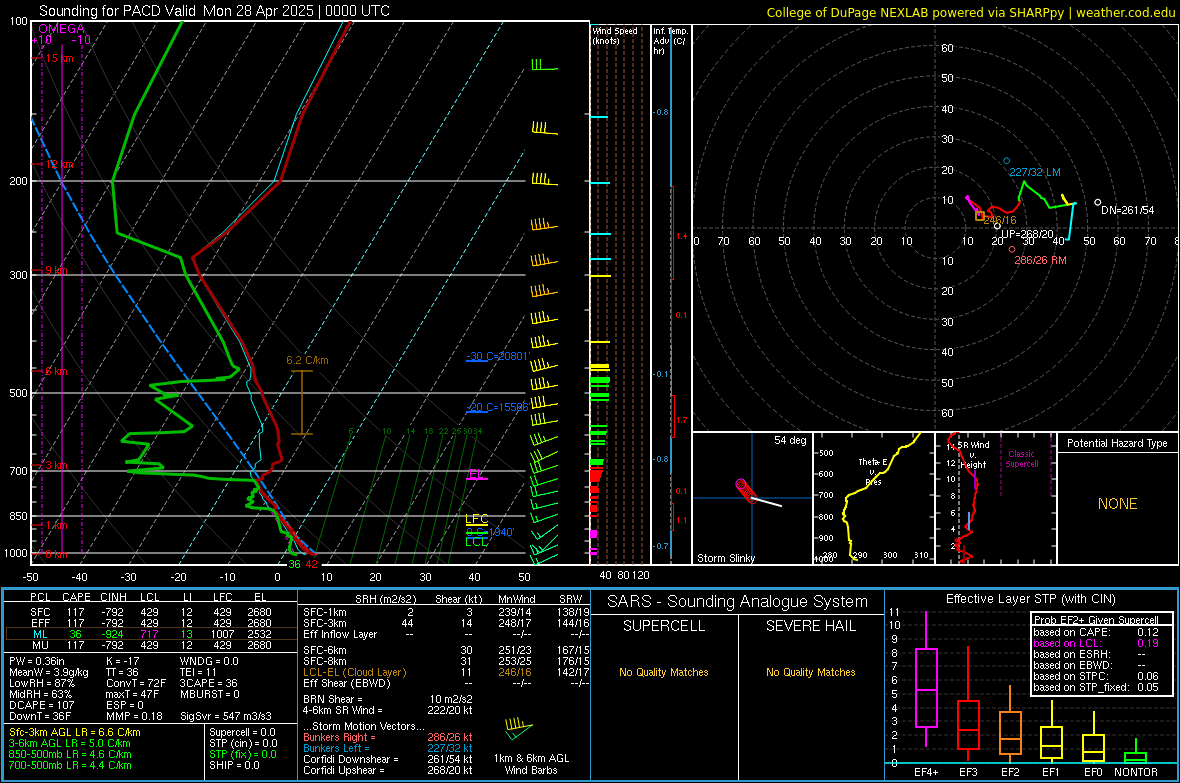Click the SARS Sounding Analogue System title

tap(737, 602)
